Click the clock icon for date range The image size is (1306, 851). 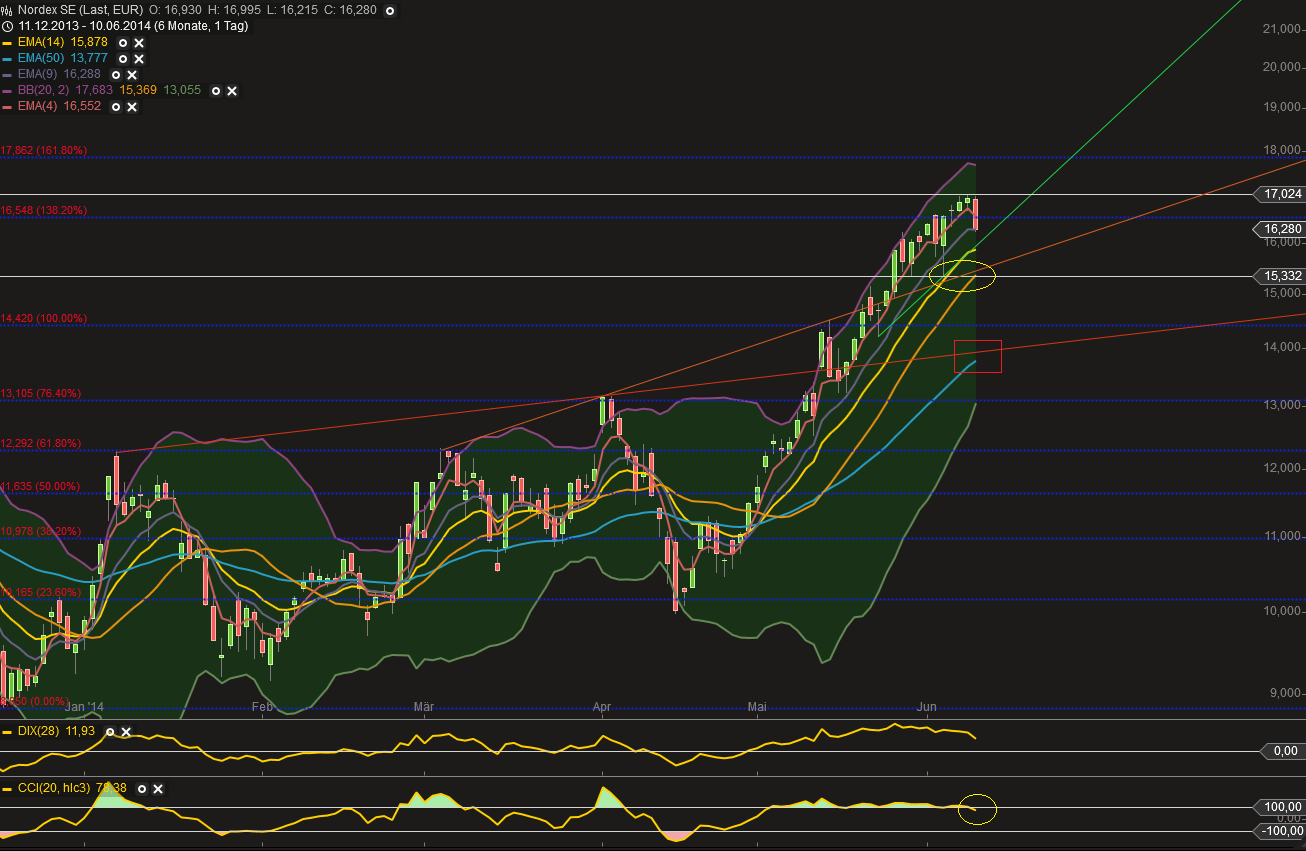(x=7, y=27)
